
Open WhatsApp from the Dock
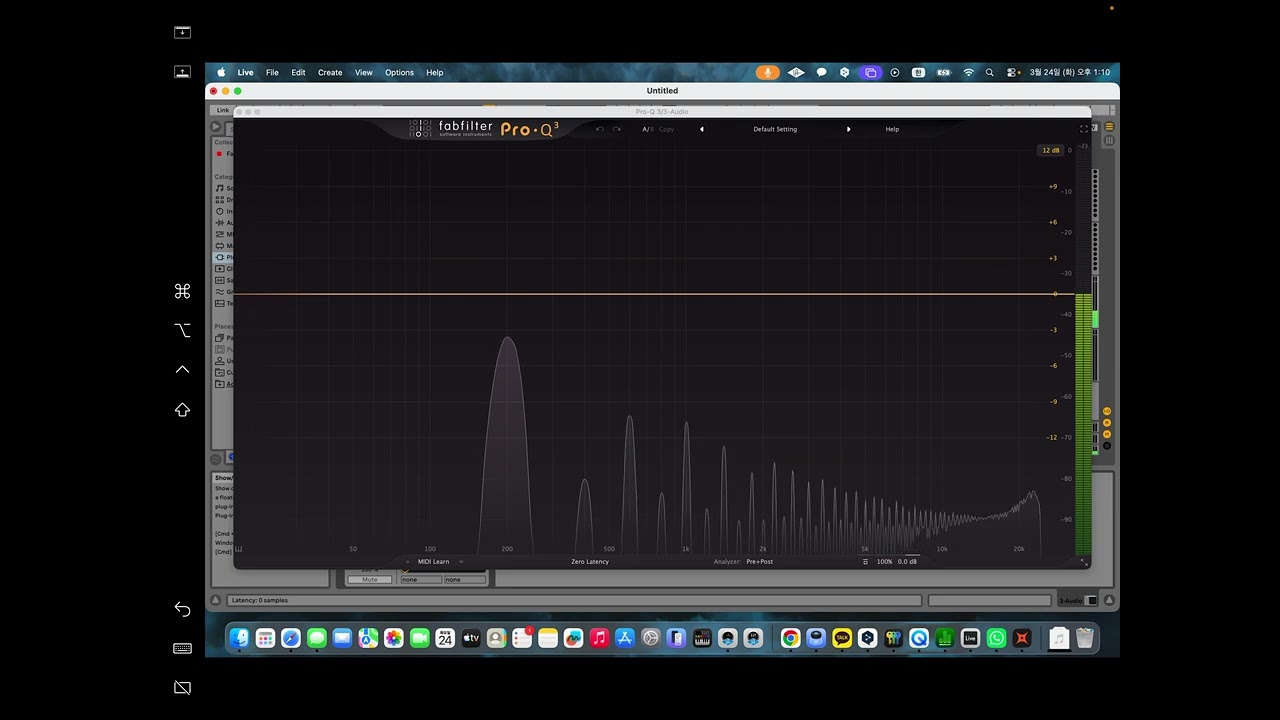tap(996, 638)
